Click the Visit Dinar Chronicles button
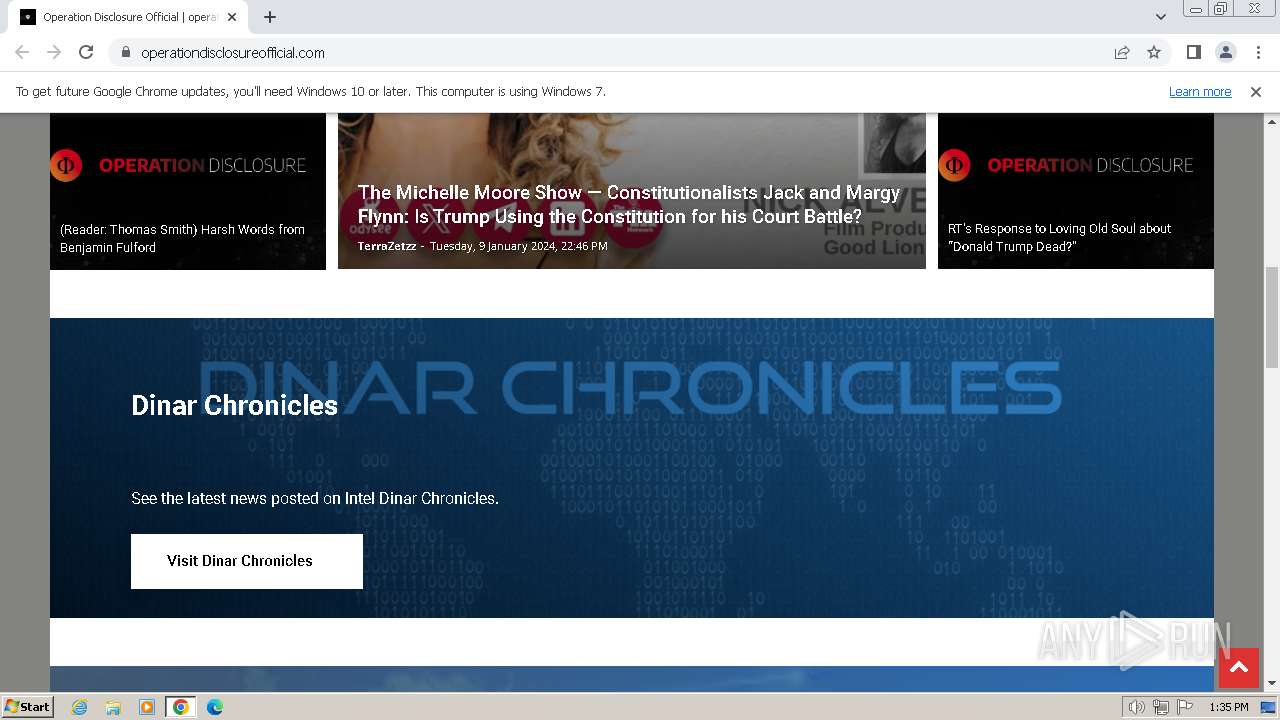The image size is (1280, 720). point(247,561)
